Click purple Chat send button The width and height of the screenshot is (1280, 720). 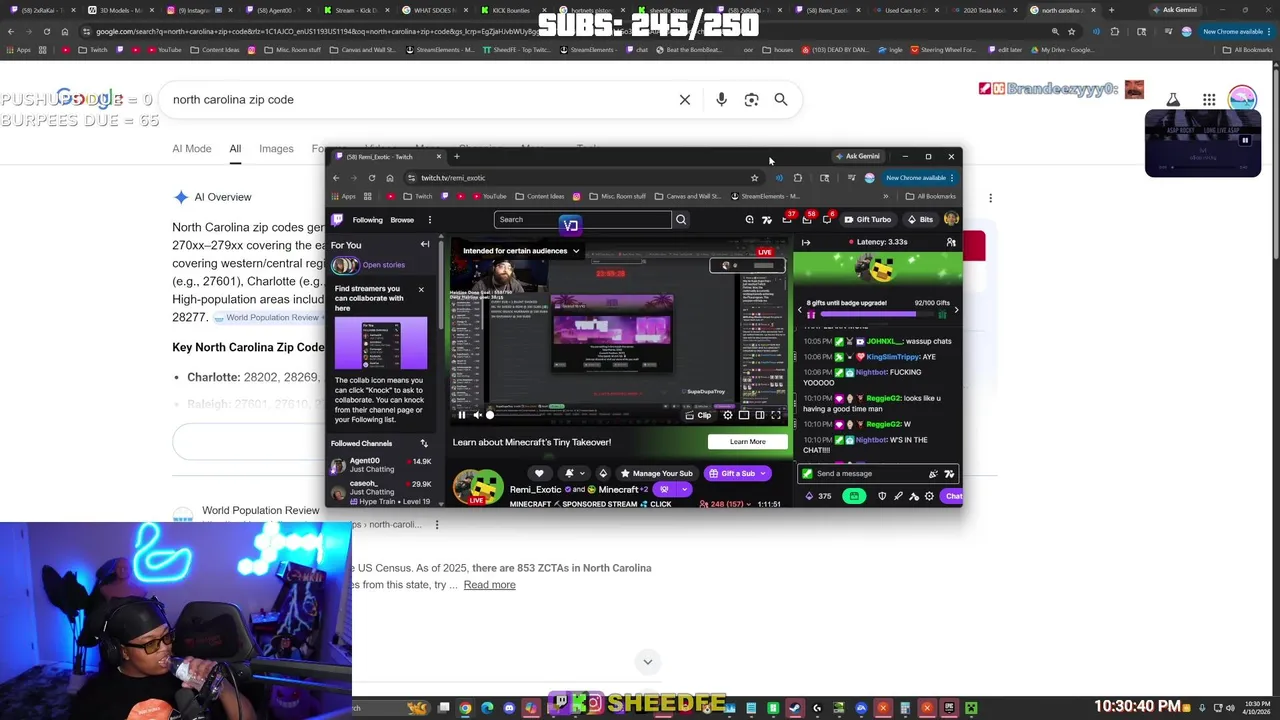[953, 496]
